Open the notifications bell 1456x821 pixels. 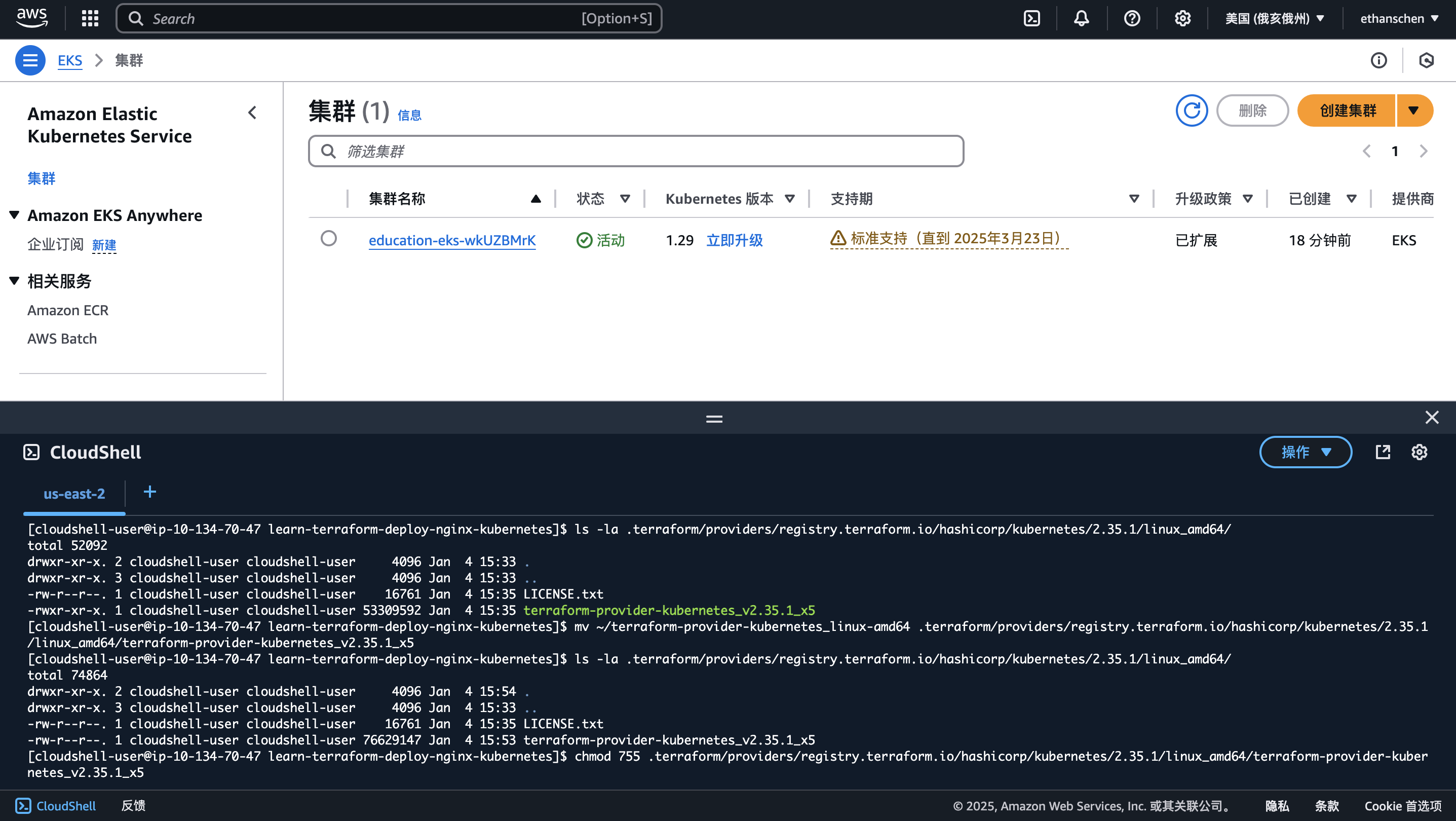[x=1081, y=19]
